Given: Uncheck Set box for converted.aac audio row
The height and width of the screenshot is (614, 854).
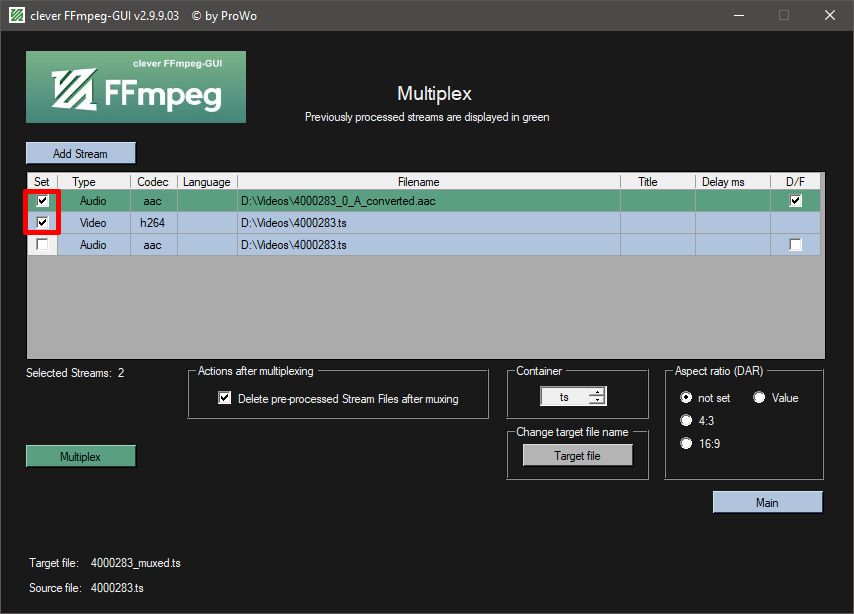Looking at the screenshot, I should point(42,200).
